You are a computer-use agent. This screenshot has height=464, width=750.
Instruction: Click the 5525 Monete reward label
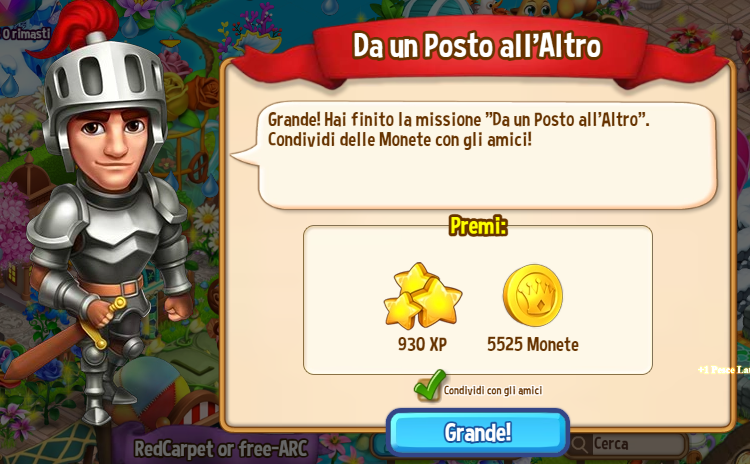(533, 344)
